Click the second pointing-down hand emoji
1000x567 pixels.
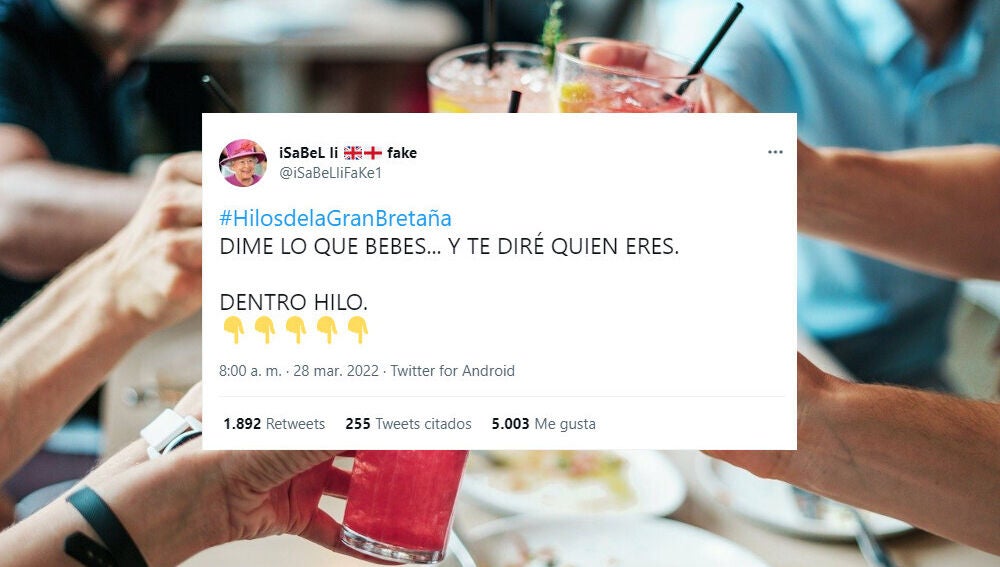pos(265,330)
